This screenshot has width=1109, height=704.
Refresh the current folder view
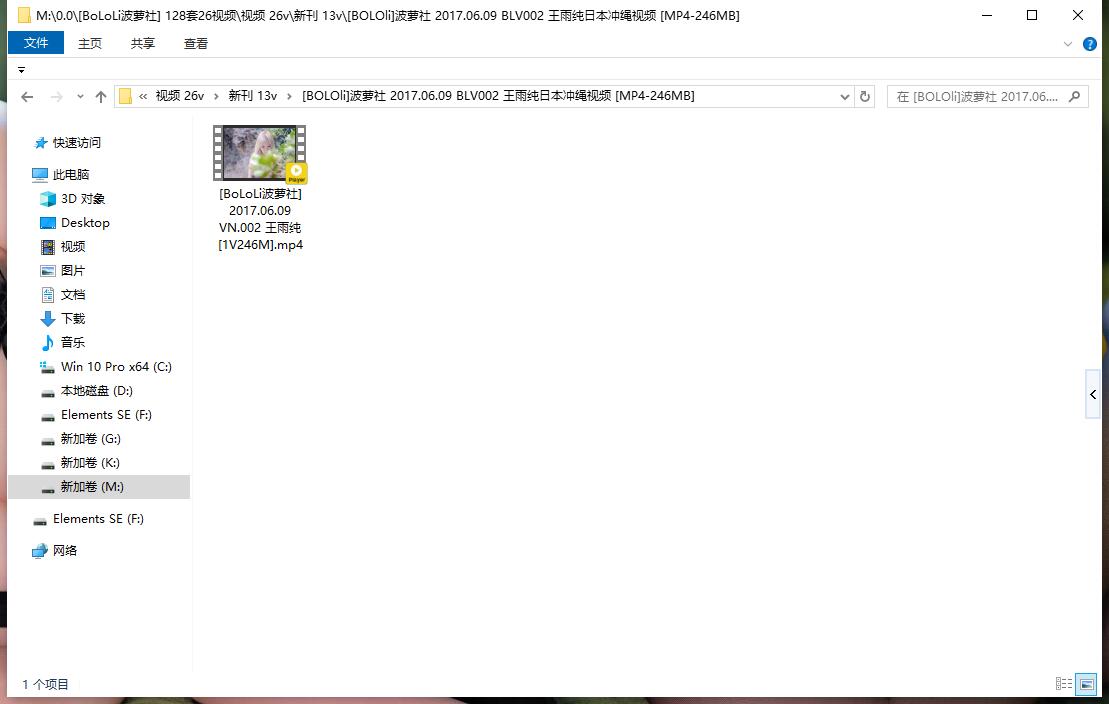[866, 96]
